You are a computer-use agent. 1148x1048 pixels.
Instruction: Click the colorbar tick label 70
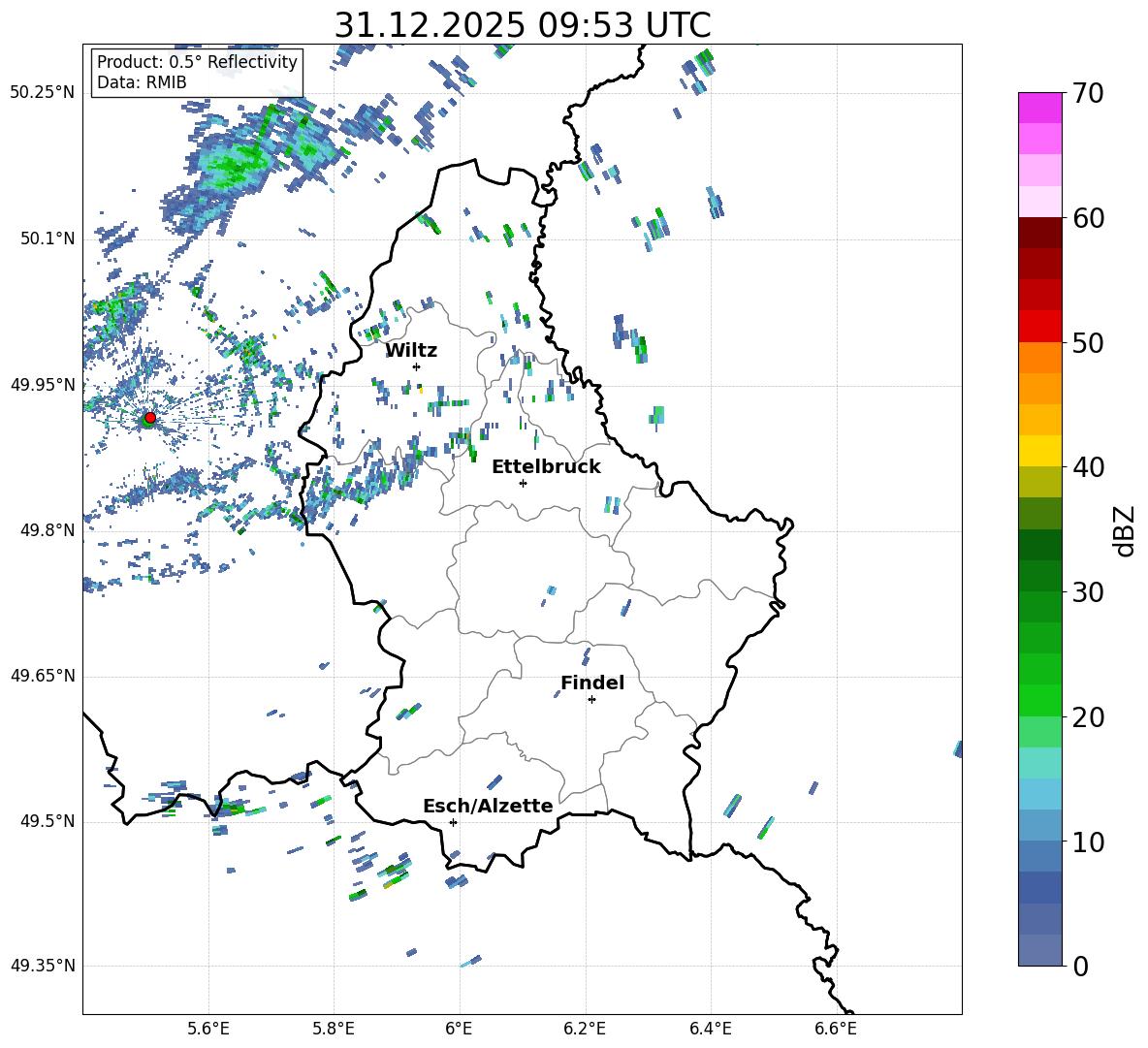tap(1088, 93)
